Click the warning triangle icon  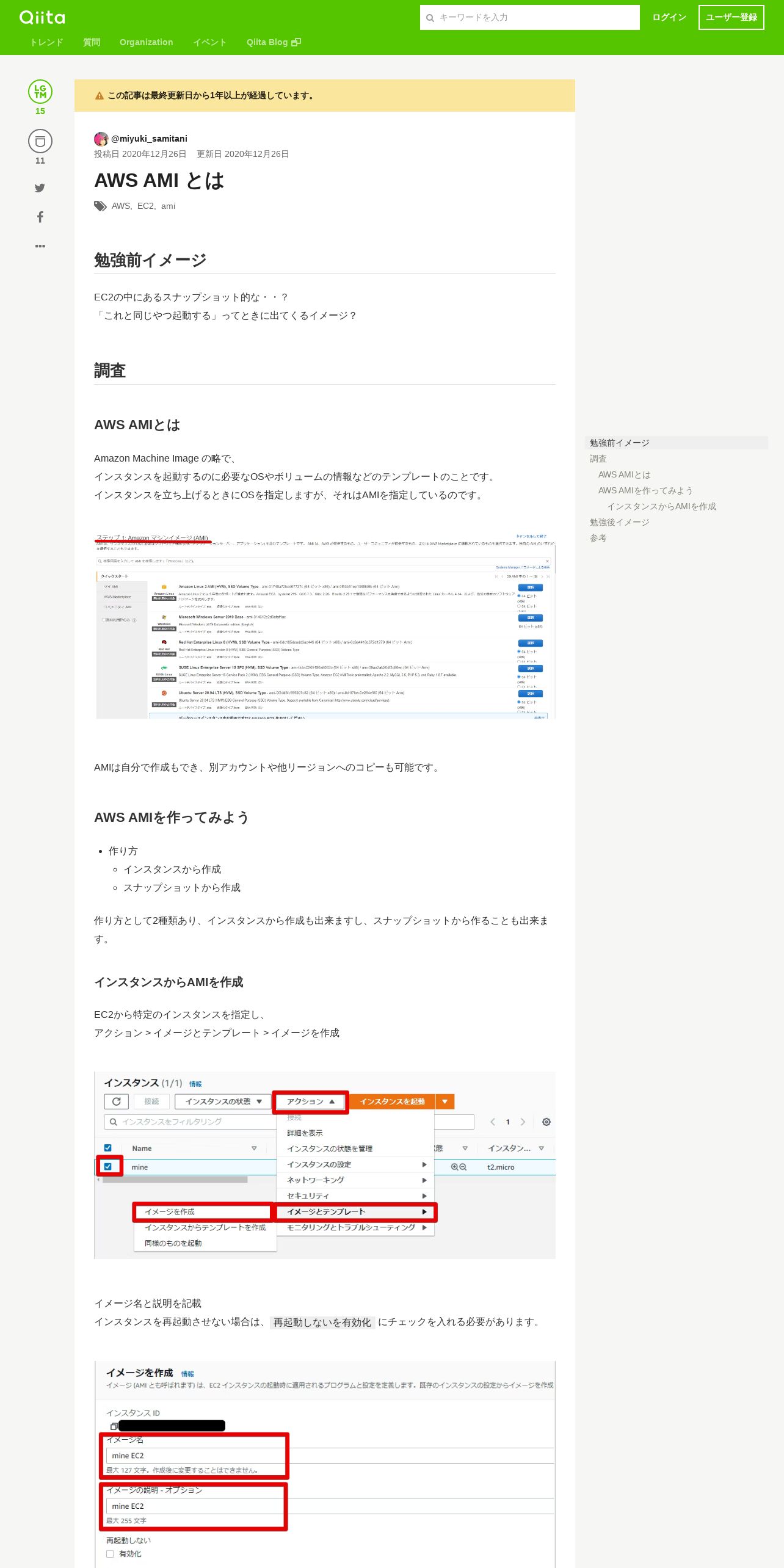coord(100,96)
